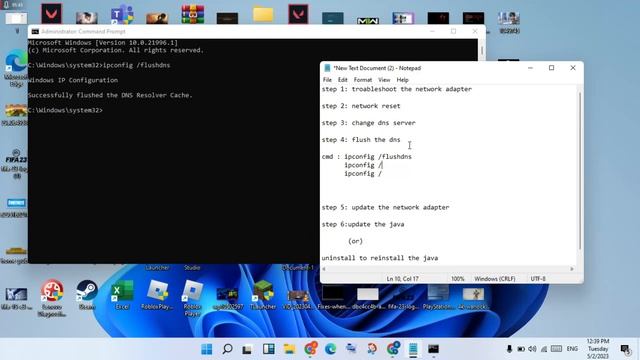This screenshot has height=360, width=640.
Task: Open the WinRAR archive icon on desktop
Action: pyautogui.click(x=193, y=14)
